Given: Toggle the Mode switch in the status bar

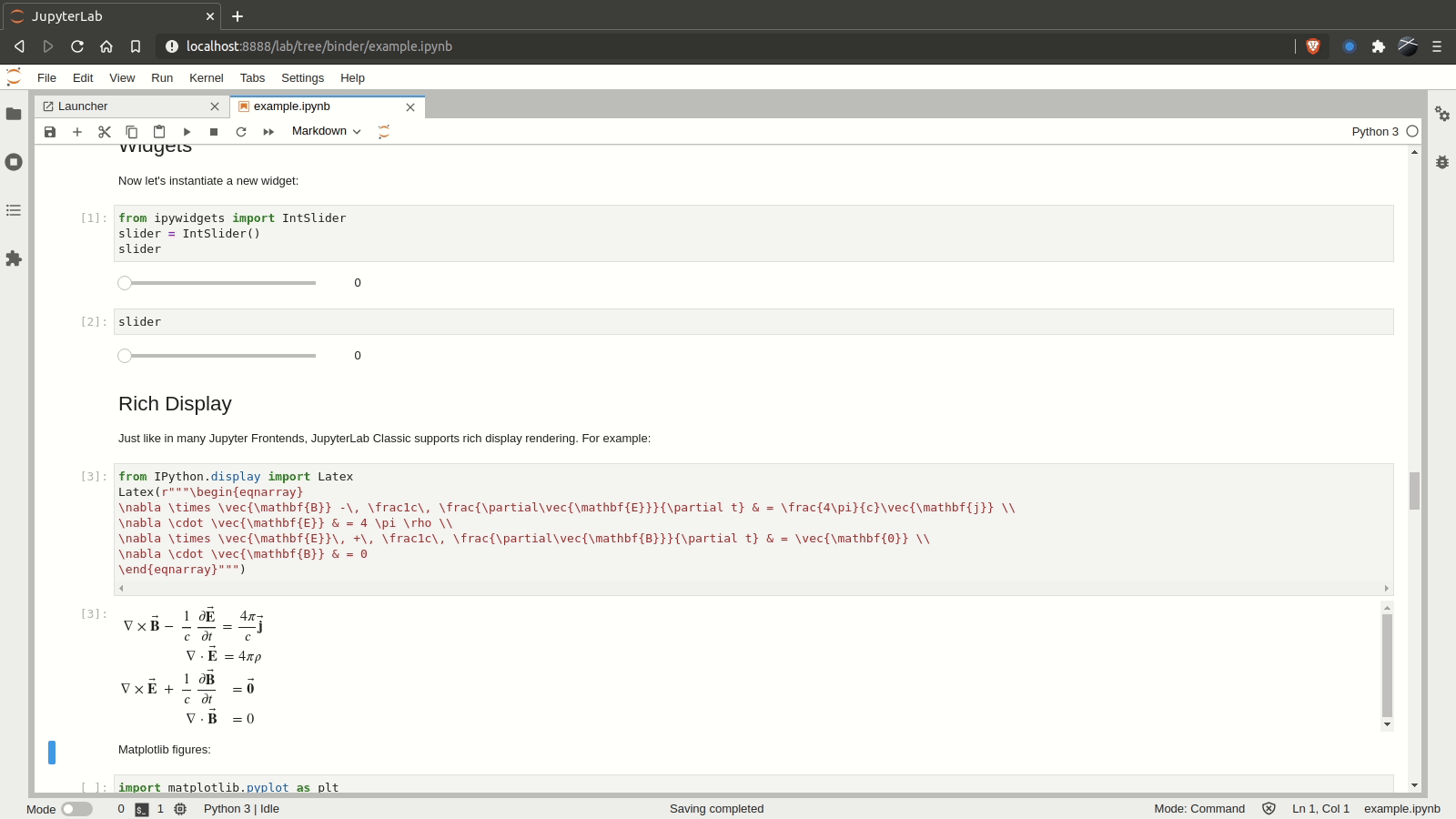Looking at the screenshot, I should 76,809.
